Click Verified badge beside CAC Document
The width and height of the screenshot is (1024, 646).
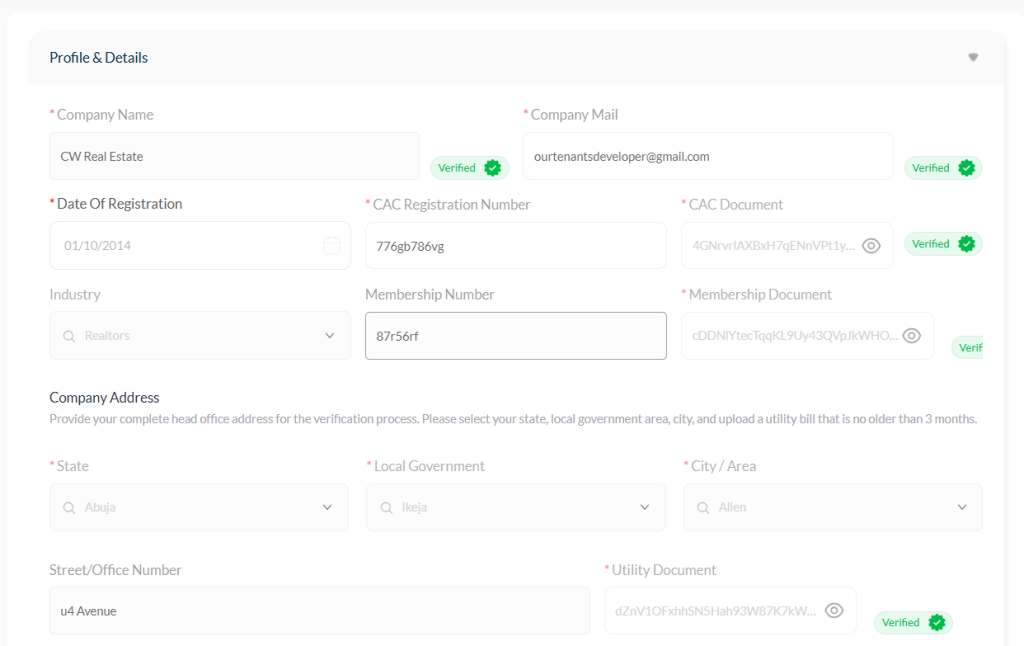tap(943, 244)
